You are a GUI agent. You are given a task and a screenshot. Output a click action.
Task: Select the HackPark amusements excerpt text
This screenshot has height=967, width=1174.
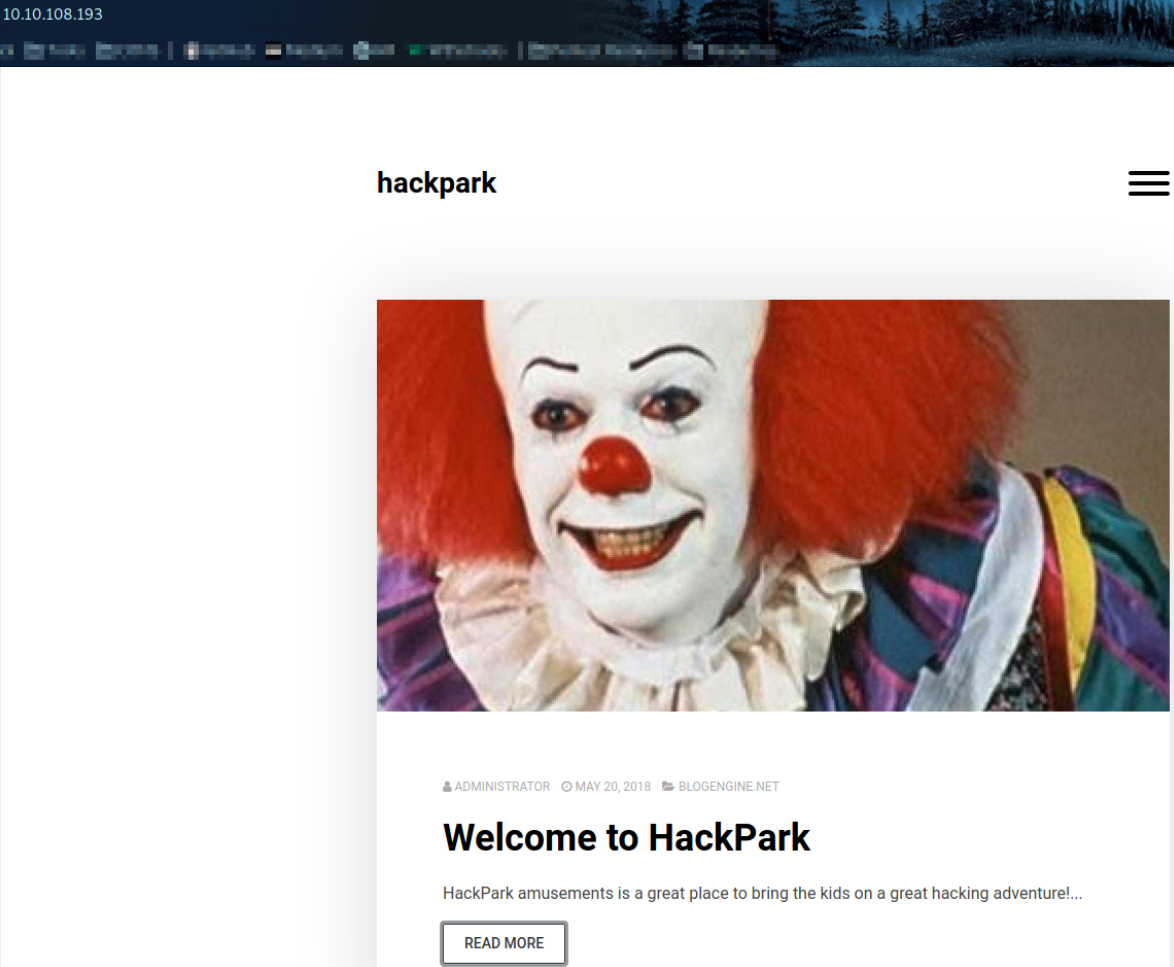(x=762, y=893)
